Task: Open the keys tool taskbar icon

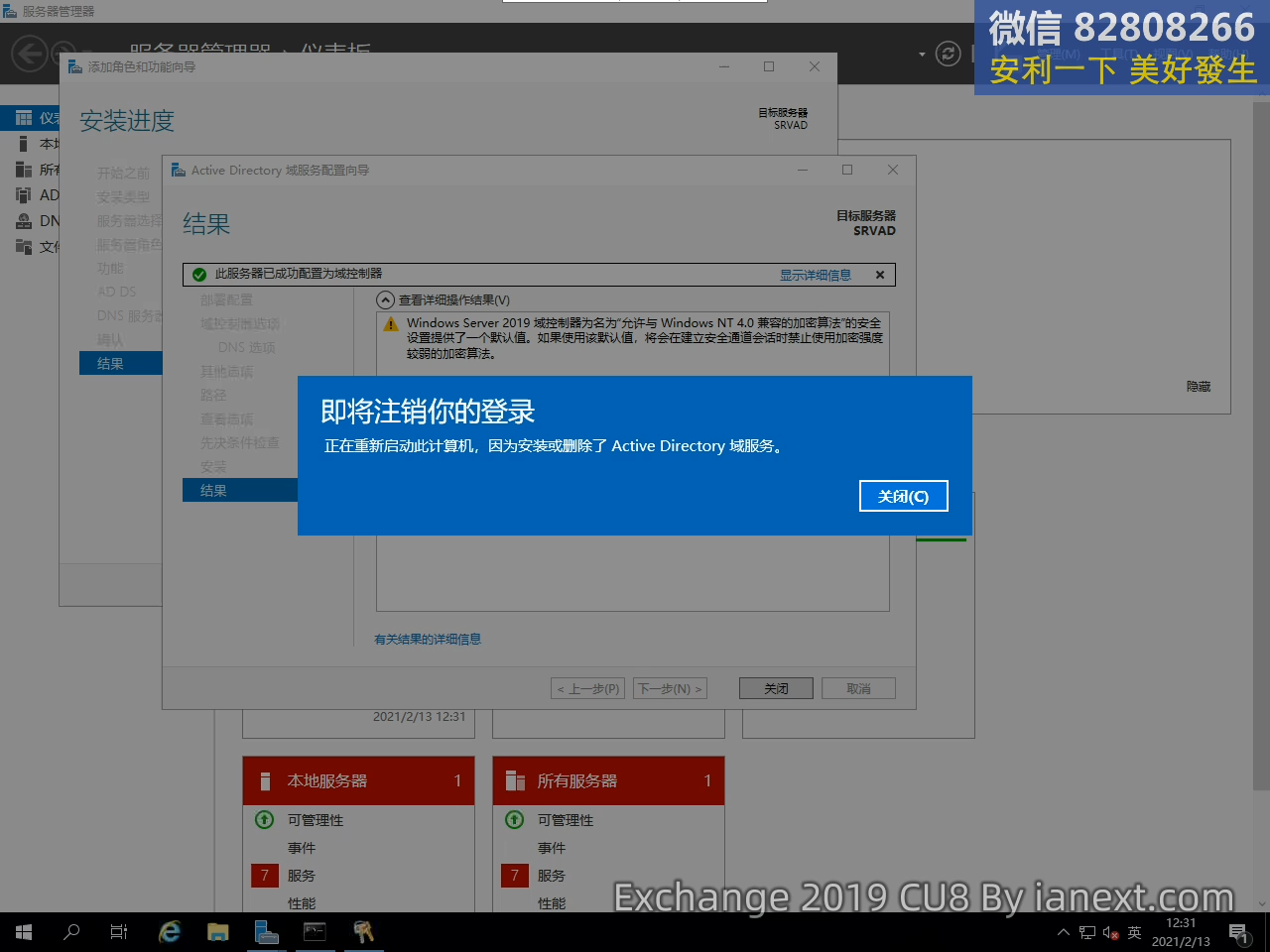Action: click(363, 932)
